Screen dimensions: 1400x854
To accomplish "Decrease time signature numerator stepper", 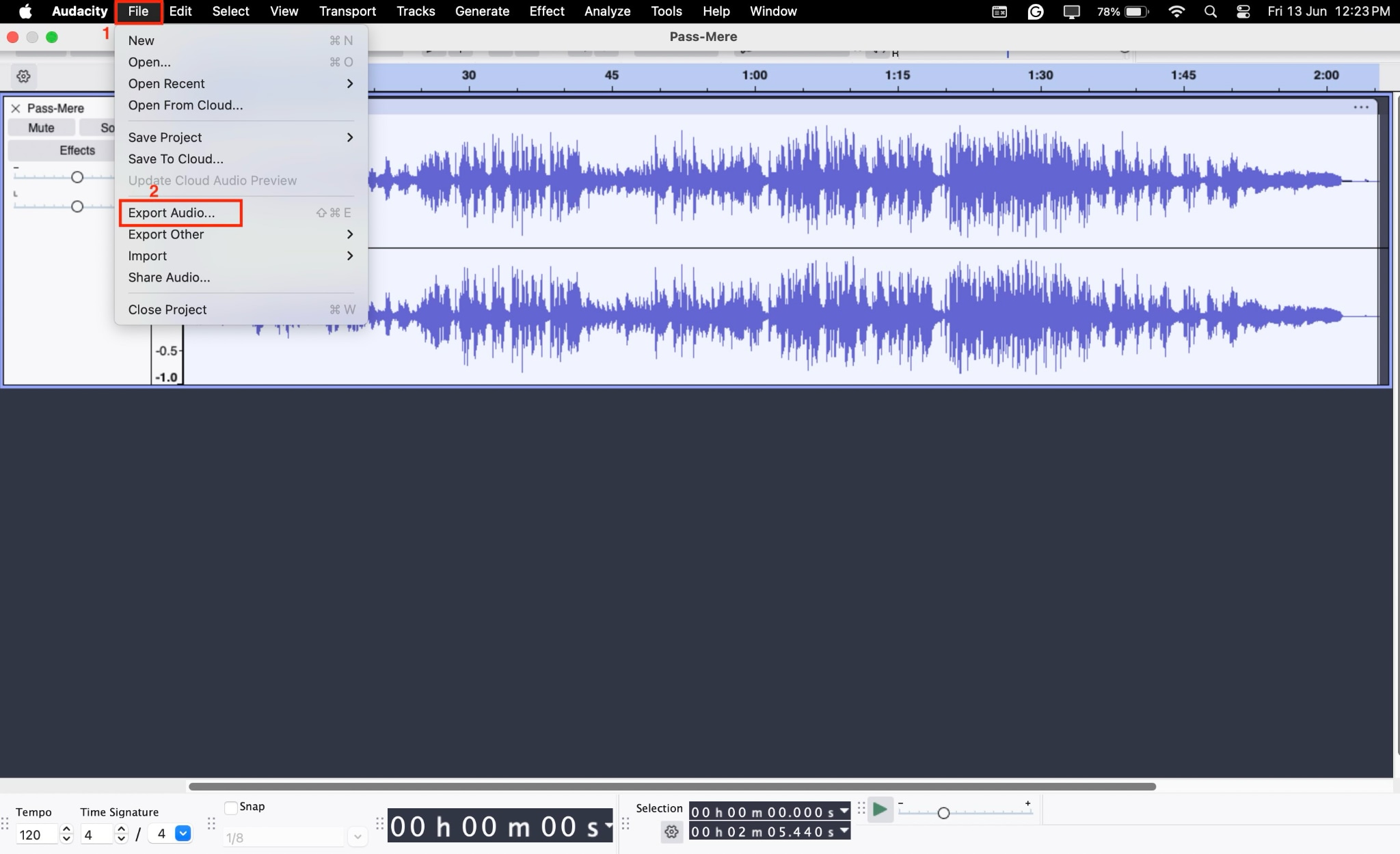I will [122, 839].
